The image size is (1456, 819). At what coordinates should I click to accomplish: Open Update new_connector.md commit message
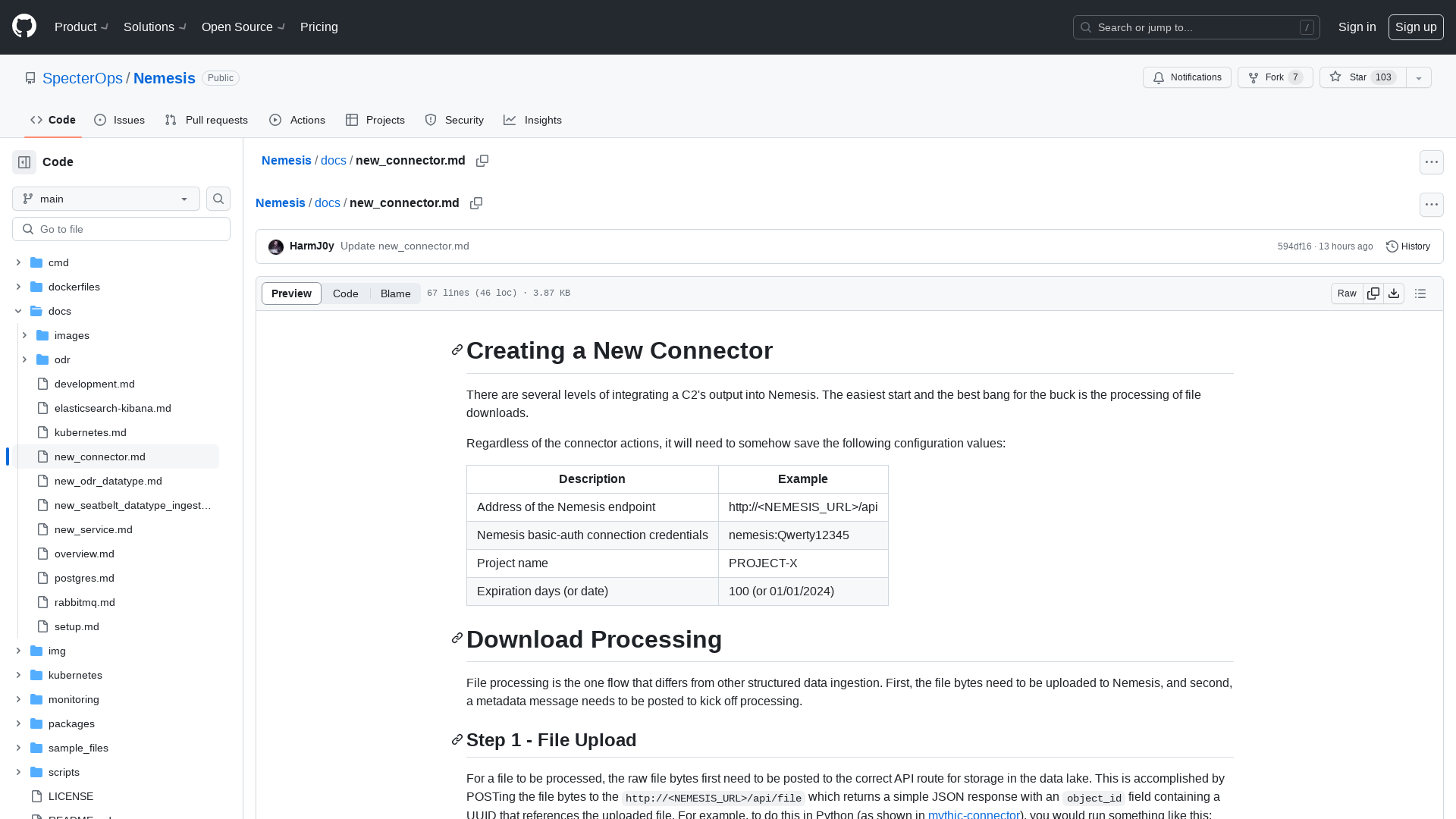coord(405,246)
